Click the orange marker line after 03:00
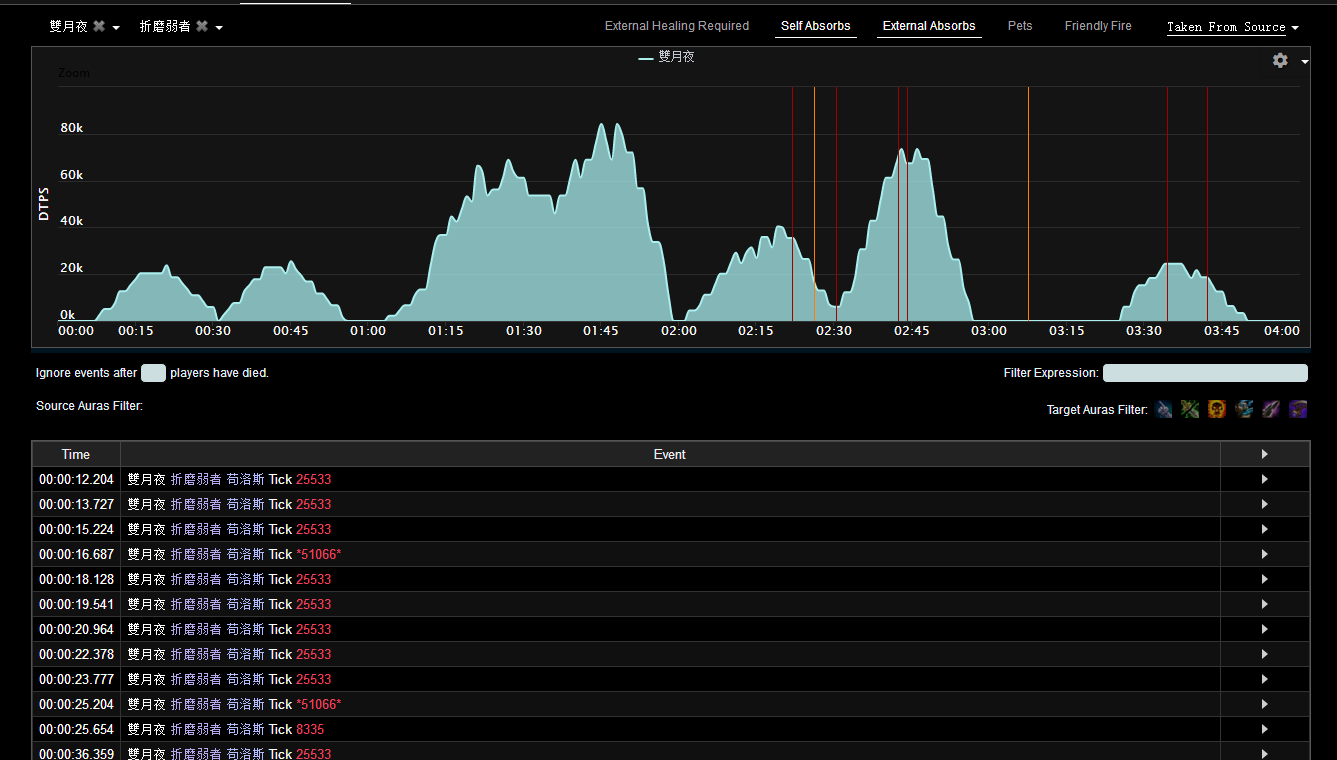The image size is (1337, 760). tap(1028, 203)
